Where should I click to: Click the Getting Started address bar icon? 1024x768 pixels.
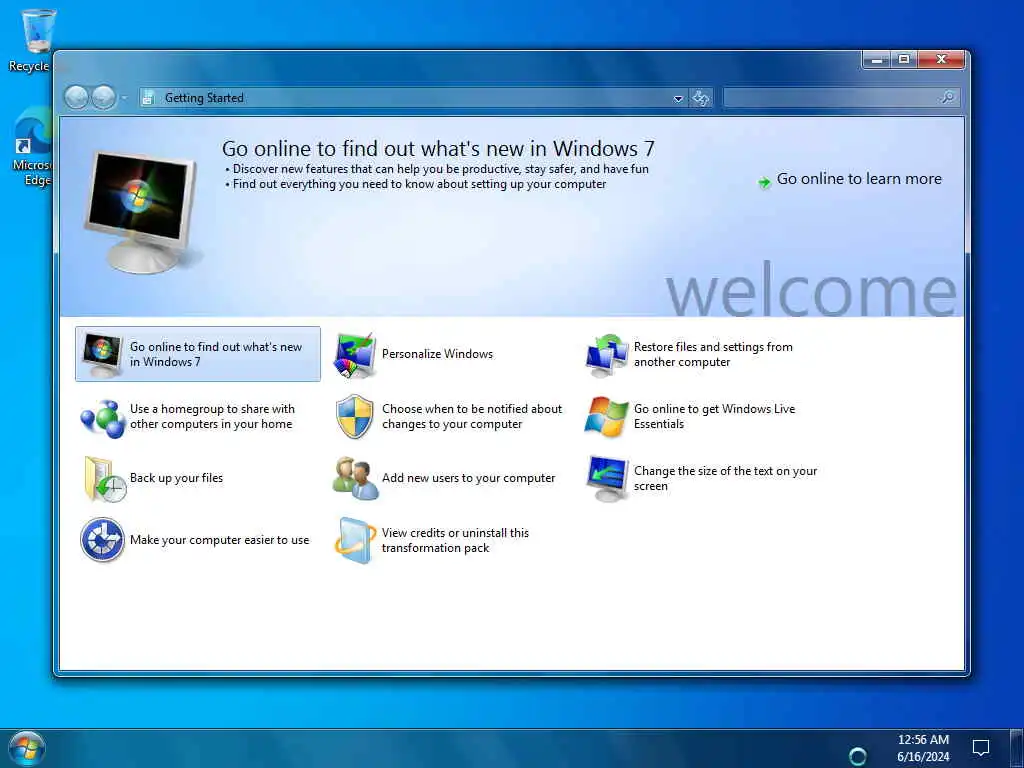coord(148,98)
